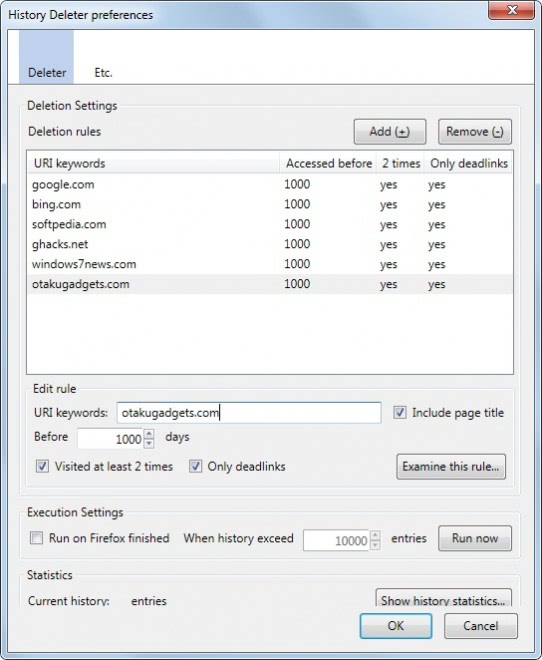Click the 2 times yes in softpedia.com row
Screen dimensions: 542x660
tap(388, 224)
